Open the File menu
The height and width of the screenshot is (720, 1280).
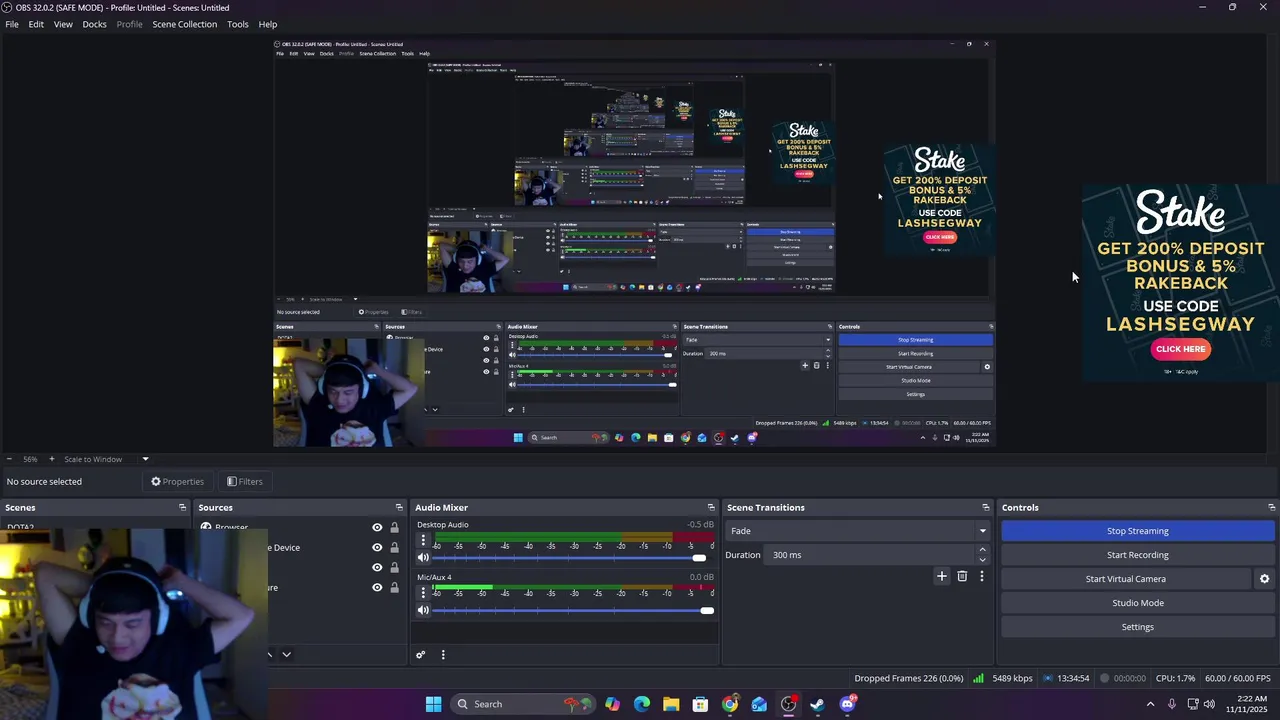pos(12,24)
